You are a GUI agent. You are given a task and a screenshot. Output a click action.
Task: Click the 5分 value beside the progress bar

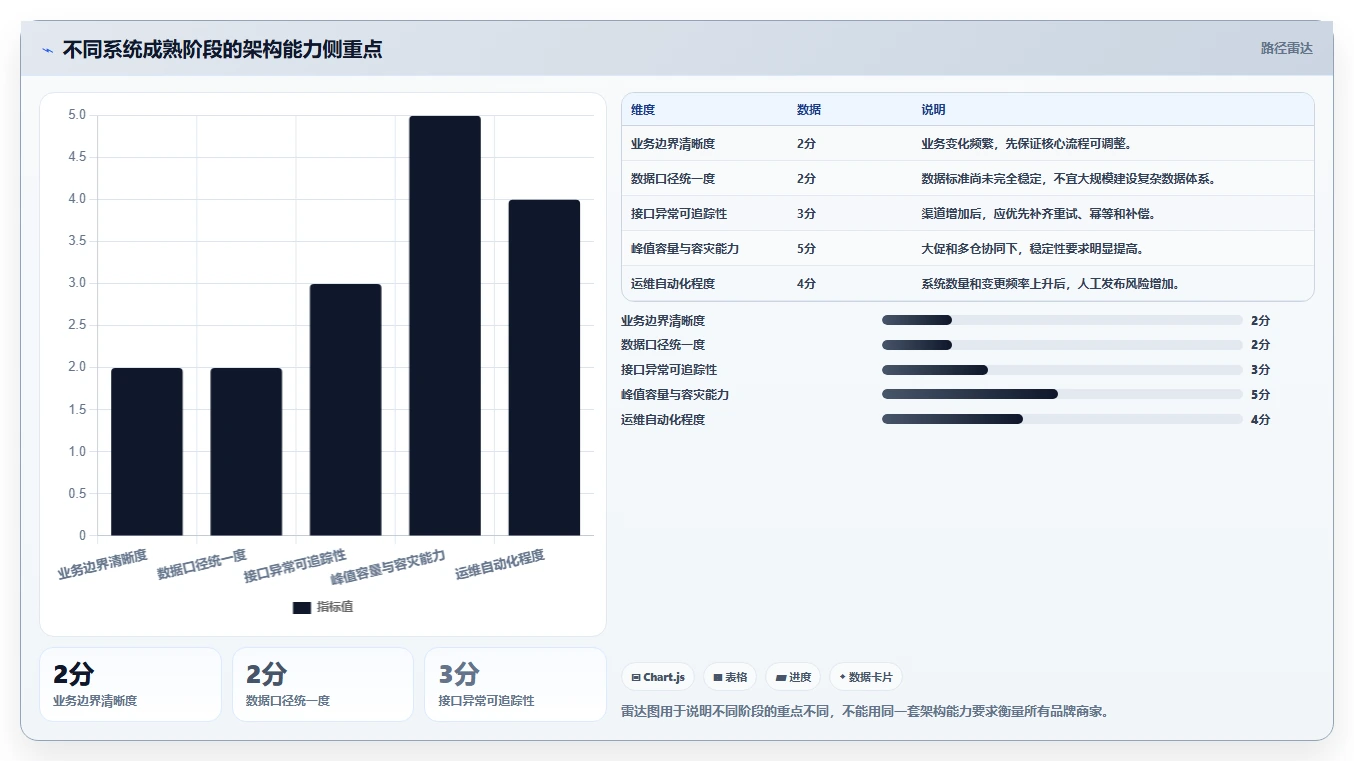[x=1260, y=395]
